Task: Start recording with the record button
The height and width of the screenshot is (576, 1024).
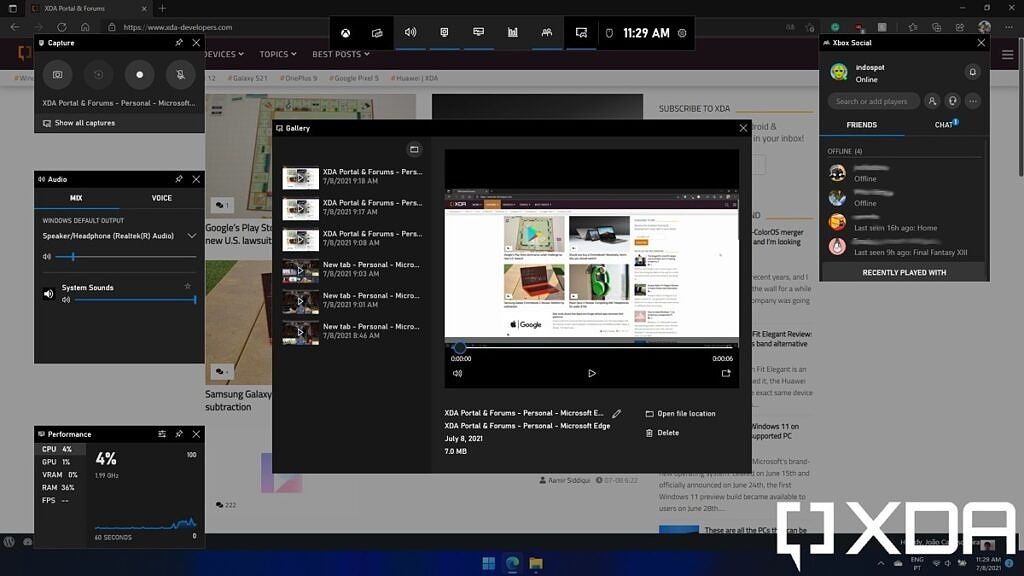Action: [x=139, y=74]
